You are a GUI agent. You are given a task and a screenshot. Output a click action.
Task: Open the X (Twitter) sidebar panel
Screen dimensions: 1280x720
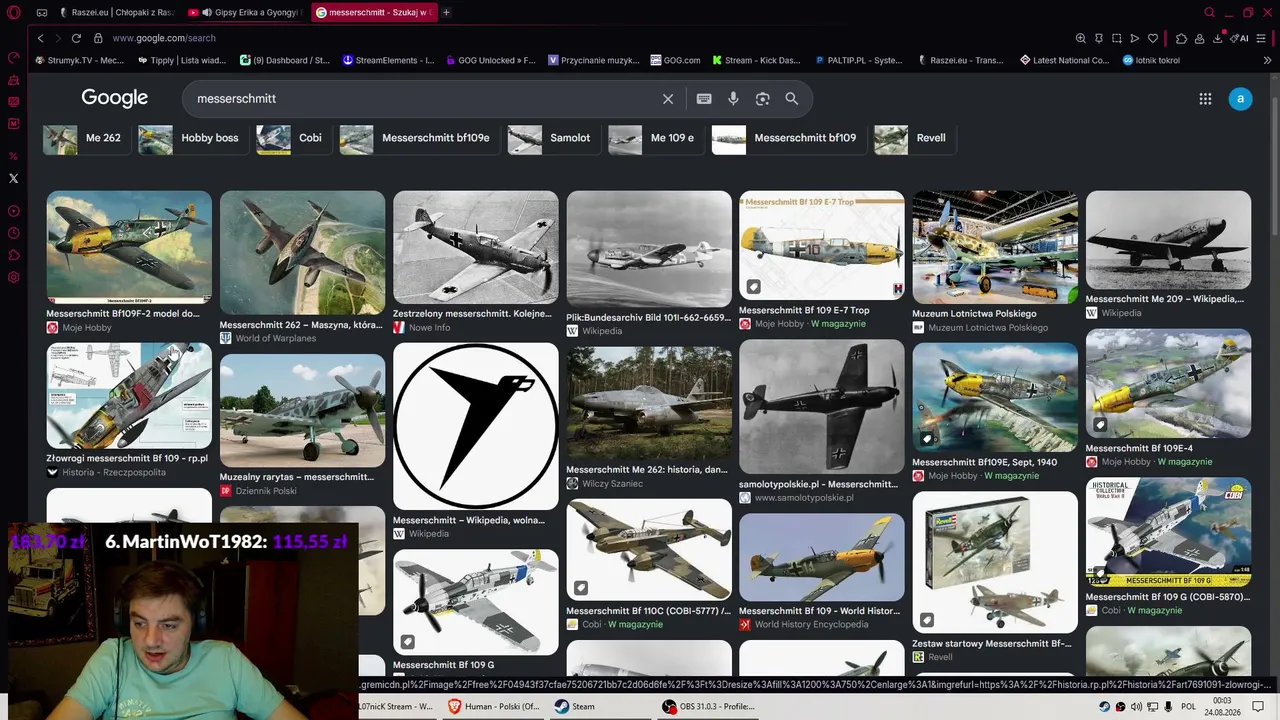[x=14, y=179]
